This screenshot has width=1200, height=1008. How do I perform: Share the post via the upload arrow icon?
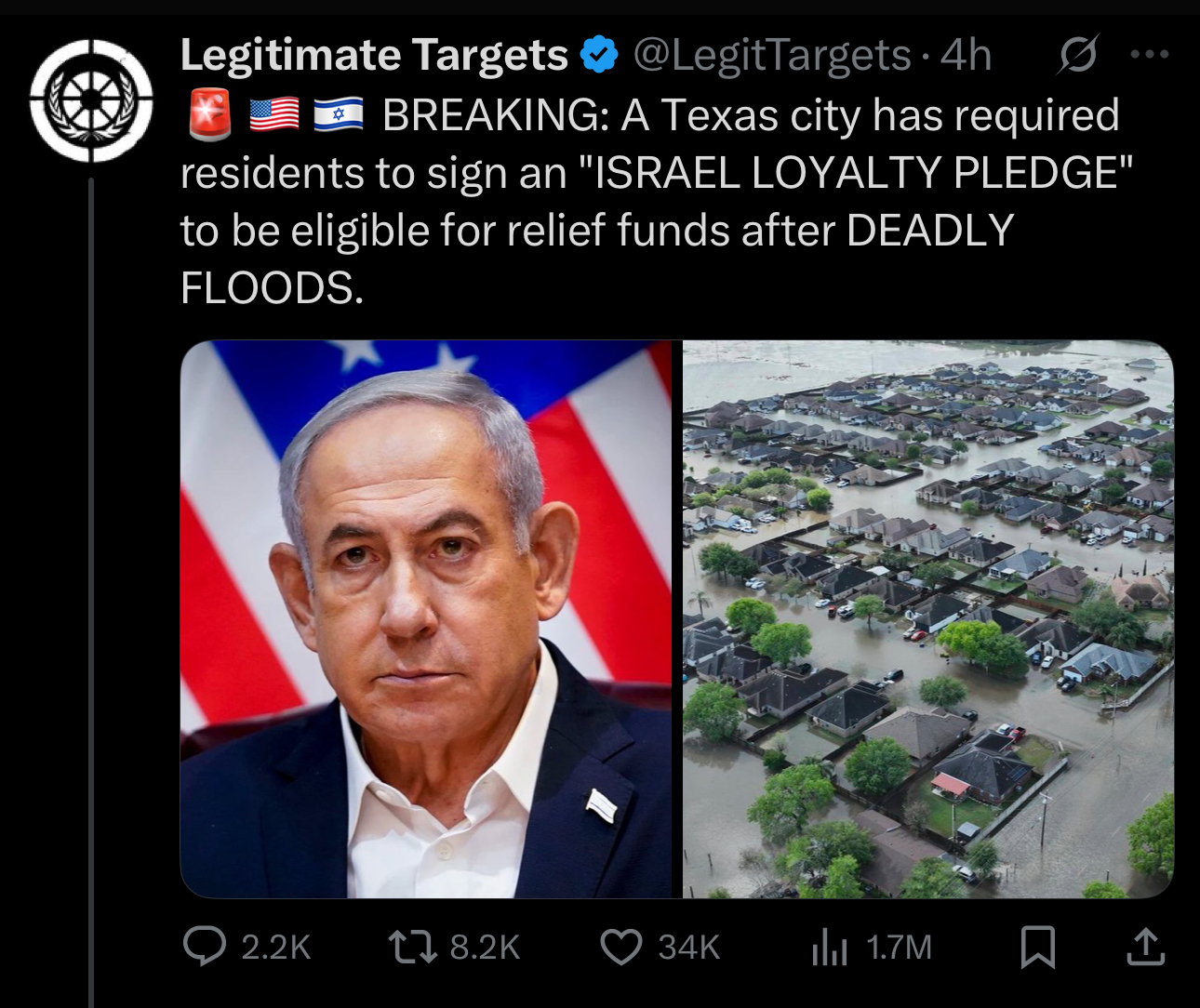[x=1146, y=947]
